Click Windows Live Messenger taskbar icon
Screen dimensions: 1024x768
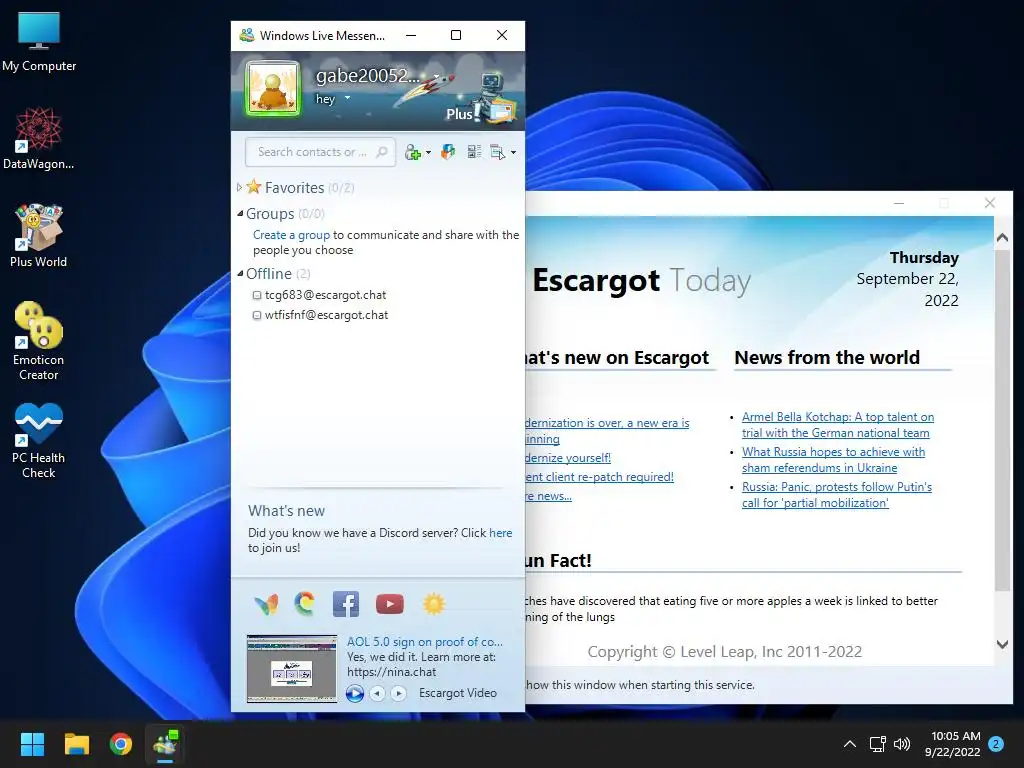[x=165, y=744]
